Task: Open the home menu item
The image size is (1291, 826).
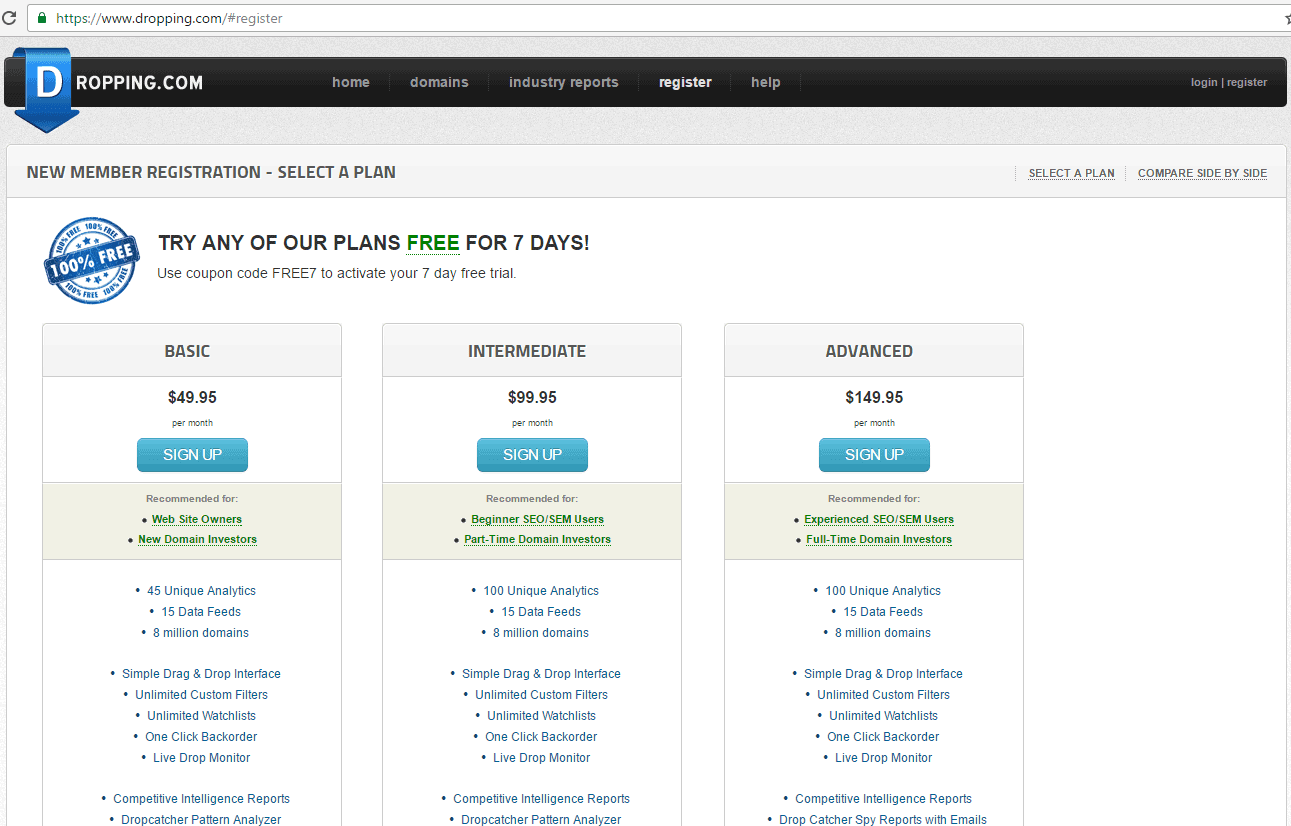Action: tap(351, 82)
